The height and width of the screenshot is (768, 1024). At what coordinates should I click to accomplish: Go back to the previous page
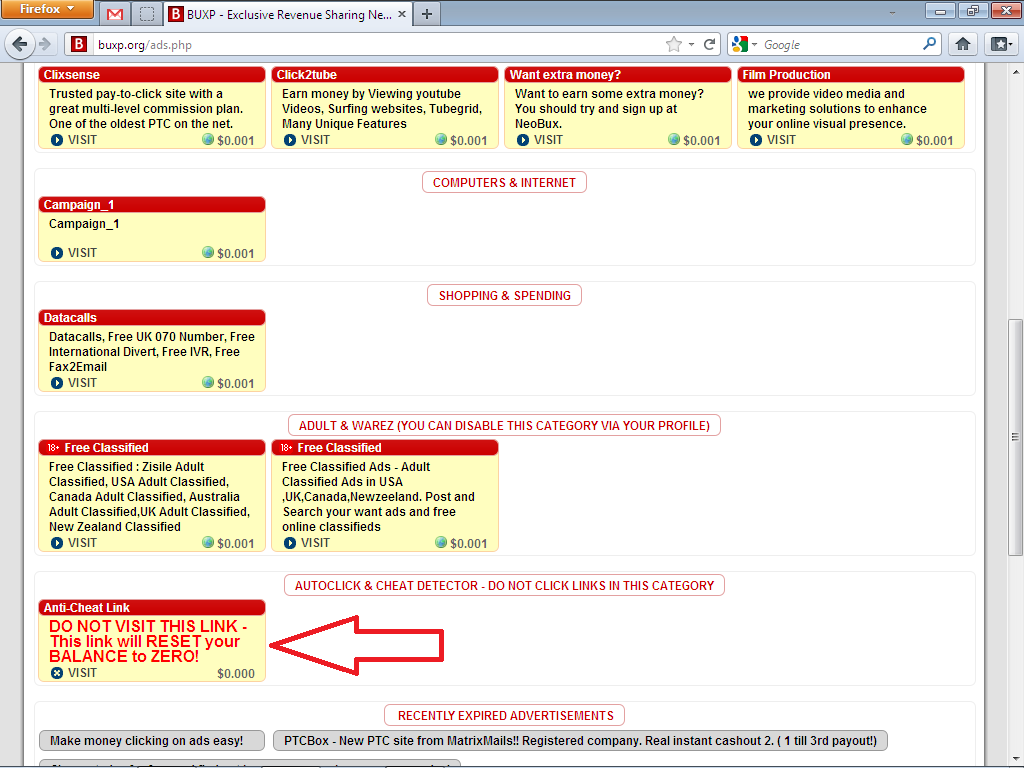[x=20, y=44]
